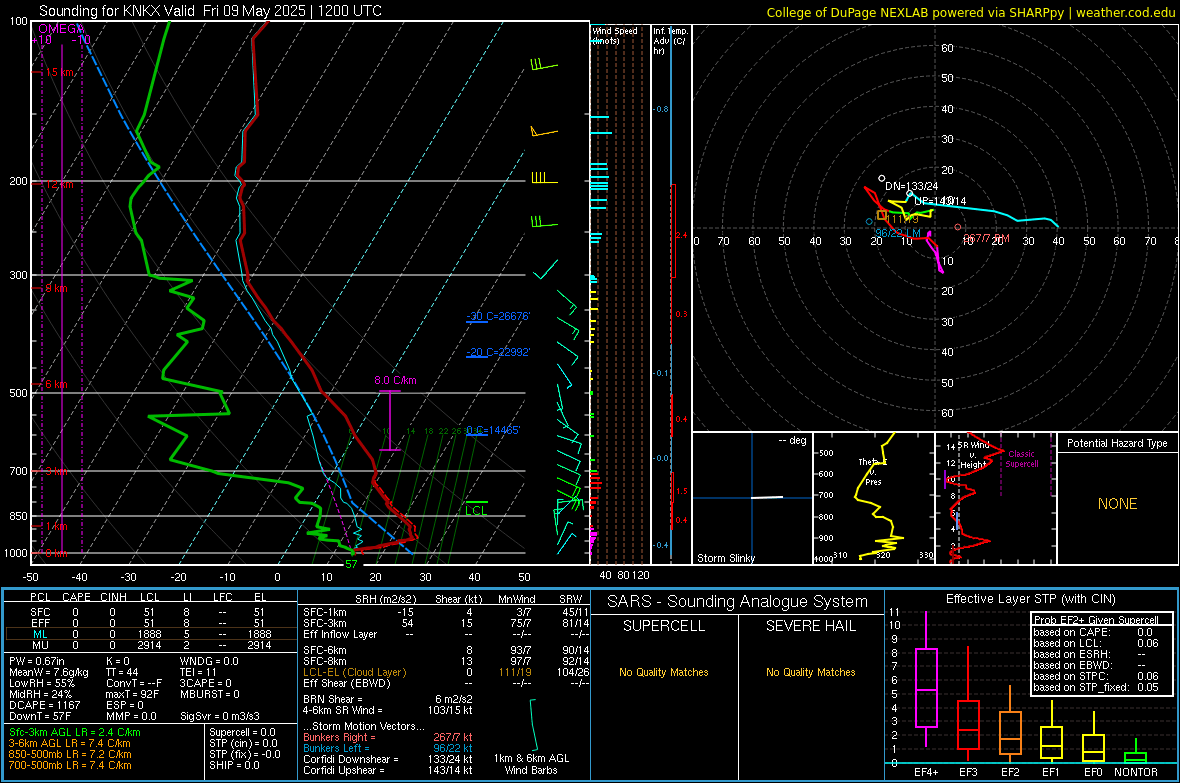Viewport: 1180px width, 783px height.
Task: Click the TT = 44 index
Action: tap(122, 672)
